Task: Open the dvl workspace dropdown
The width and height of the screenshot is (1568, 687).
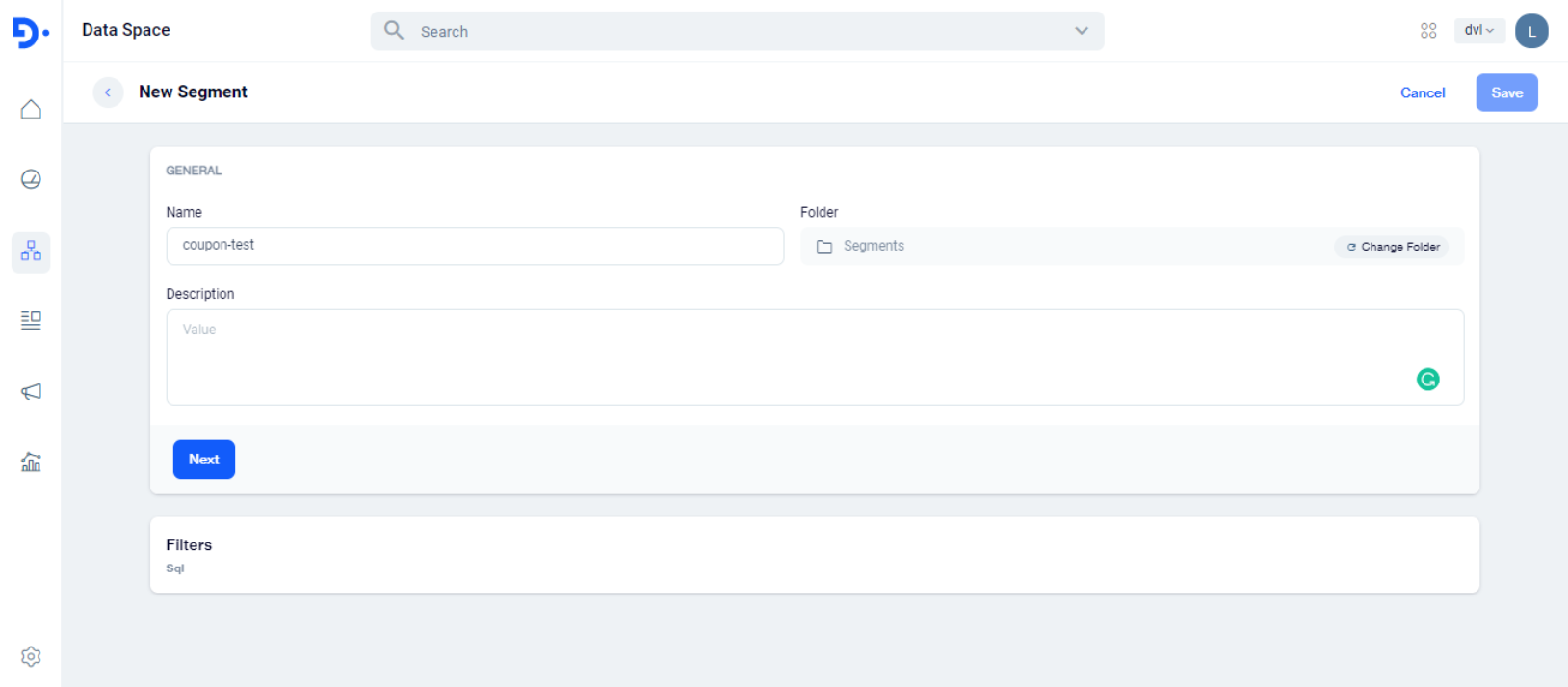Action: click(x=1478, y=31)
